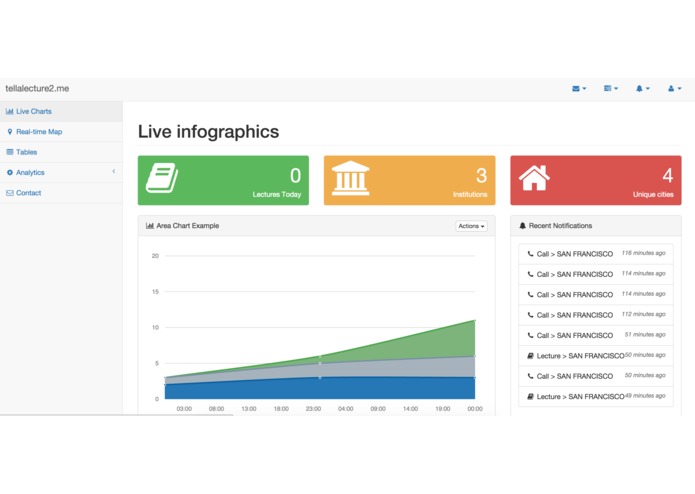Open the bell alerts dropdown
695x494 pixels.
coord(643,89)
